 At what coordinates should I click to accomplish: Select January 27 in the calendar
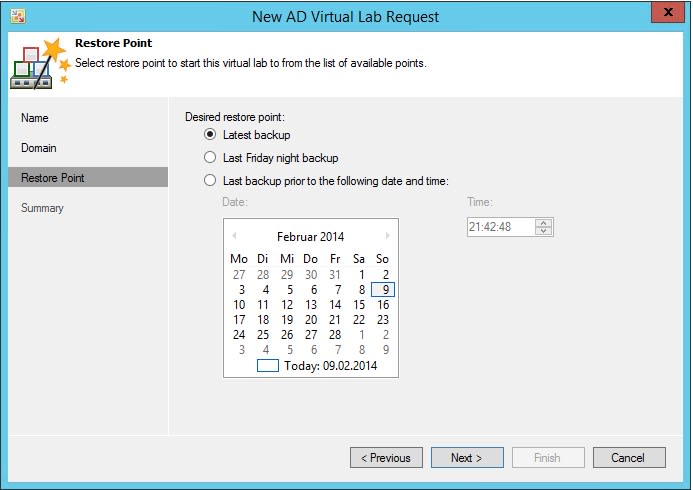click(239, 275)
